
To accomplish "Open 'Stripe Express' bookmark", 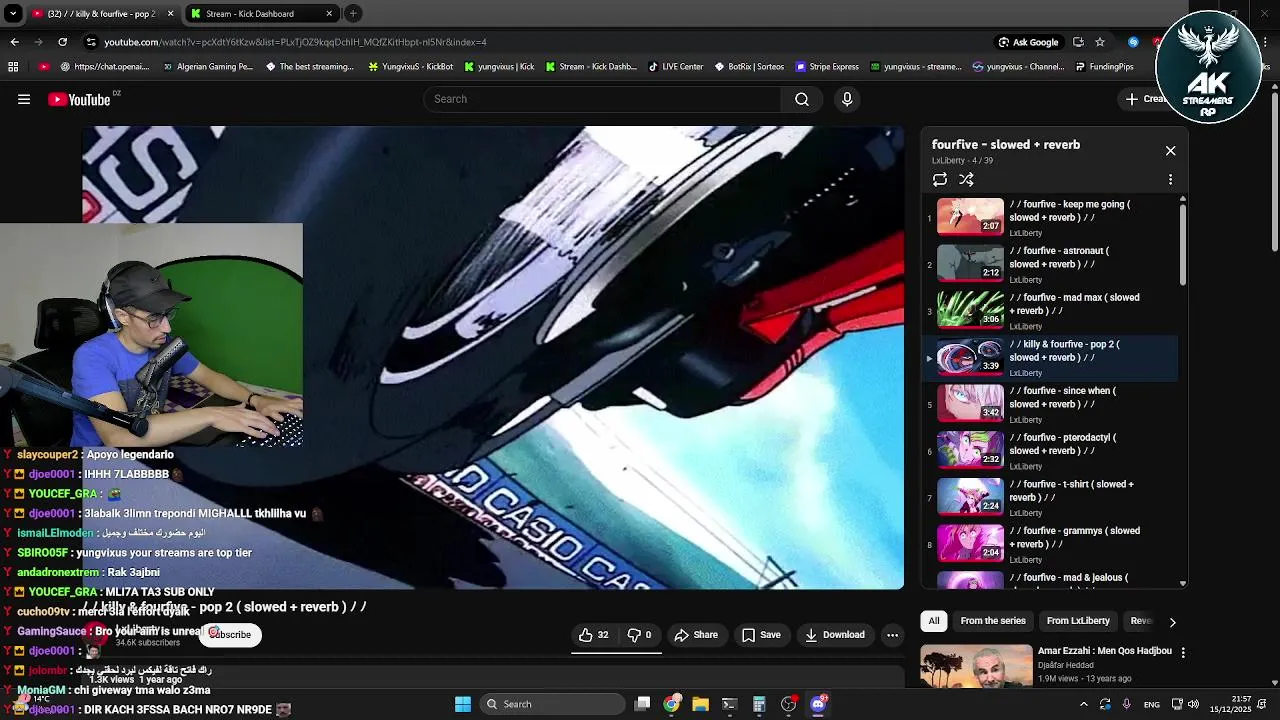I will (827, 67).
